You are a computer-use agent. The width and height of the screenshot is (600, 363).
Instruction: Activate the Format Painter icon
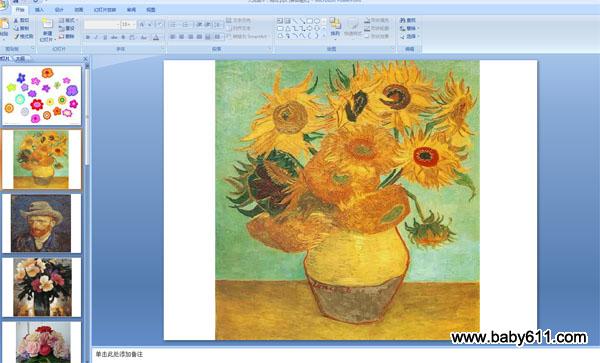(x=16, y=36)
